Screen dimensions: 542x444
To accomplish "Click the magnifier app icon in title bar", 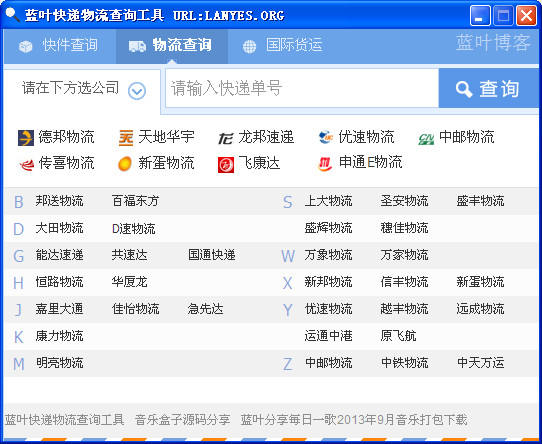I will click(x=13, y=15).
